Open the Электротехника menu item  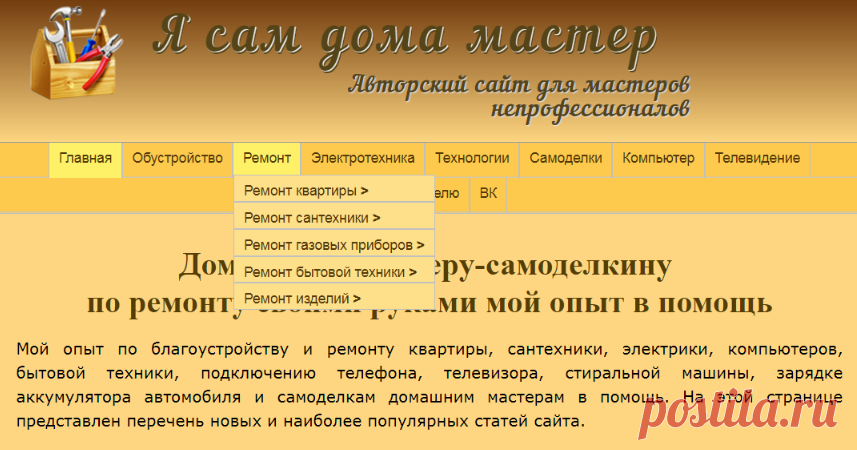362,159
